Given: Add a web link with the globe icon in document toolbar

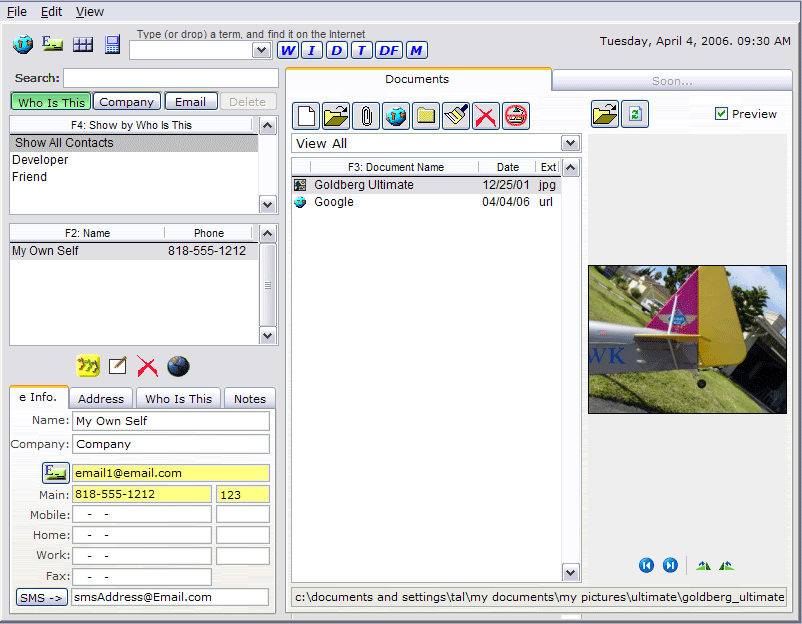Looking at the screenshot, I should (x=396, y=116).
